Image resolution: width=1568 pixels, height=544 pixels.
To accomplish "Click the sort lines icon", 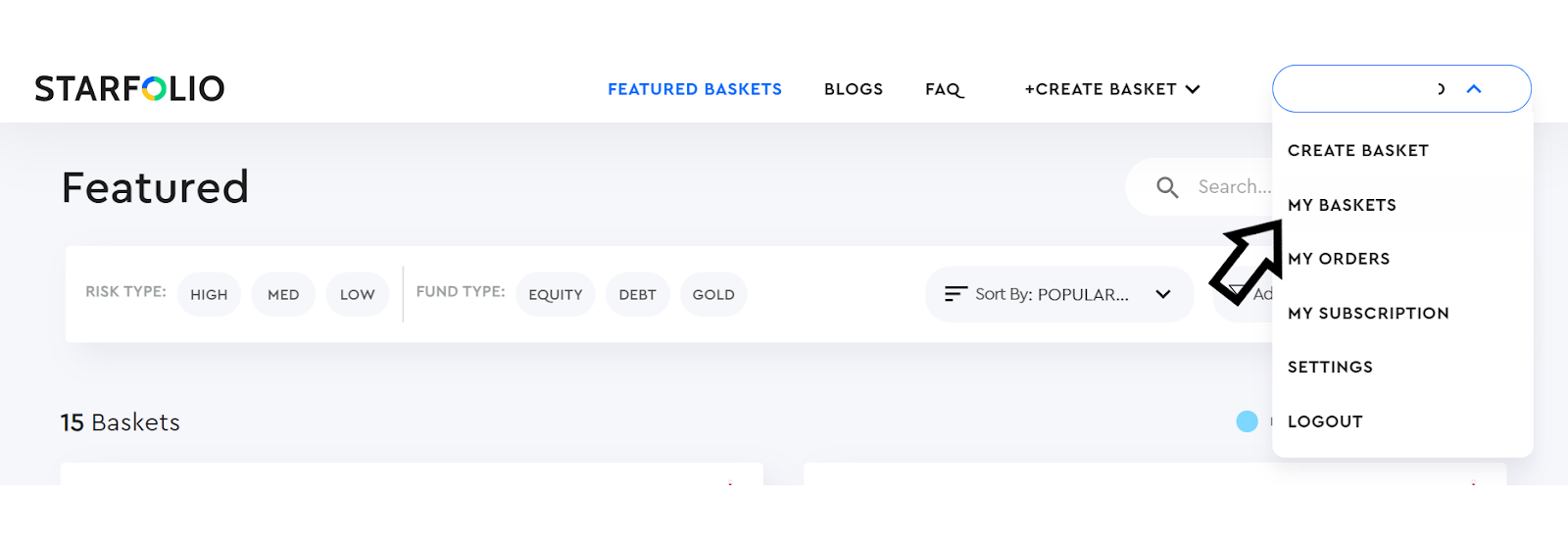I will click(x=955, y=294).
